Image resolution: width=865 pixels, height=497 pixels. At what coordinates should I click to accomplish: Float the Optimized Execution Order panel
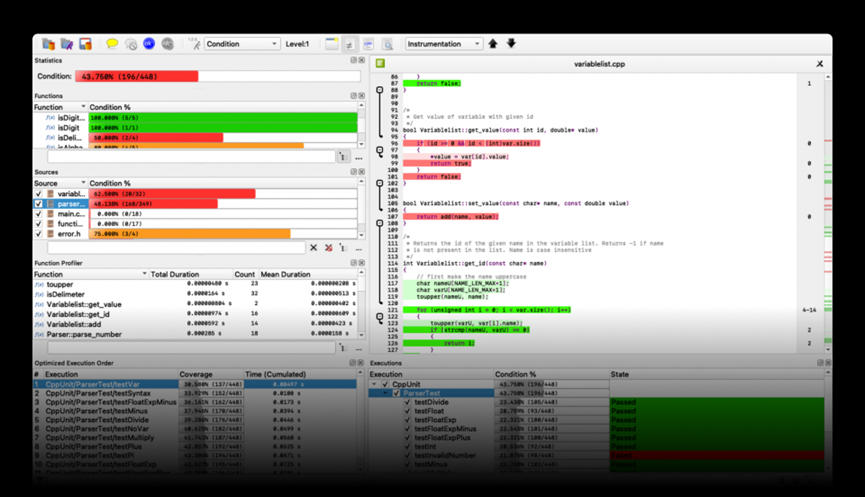353,363
